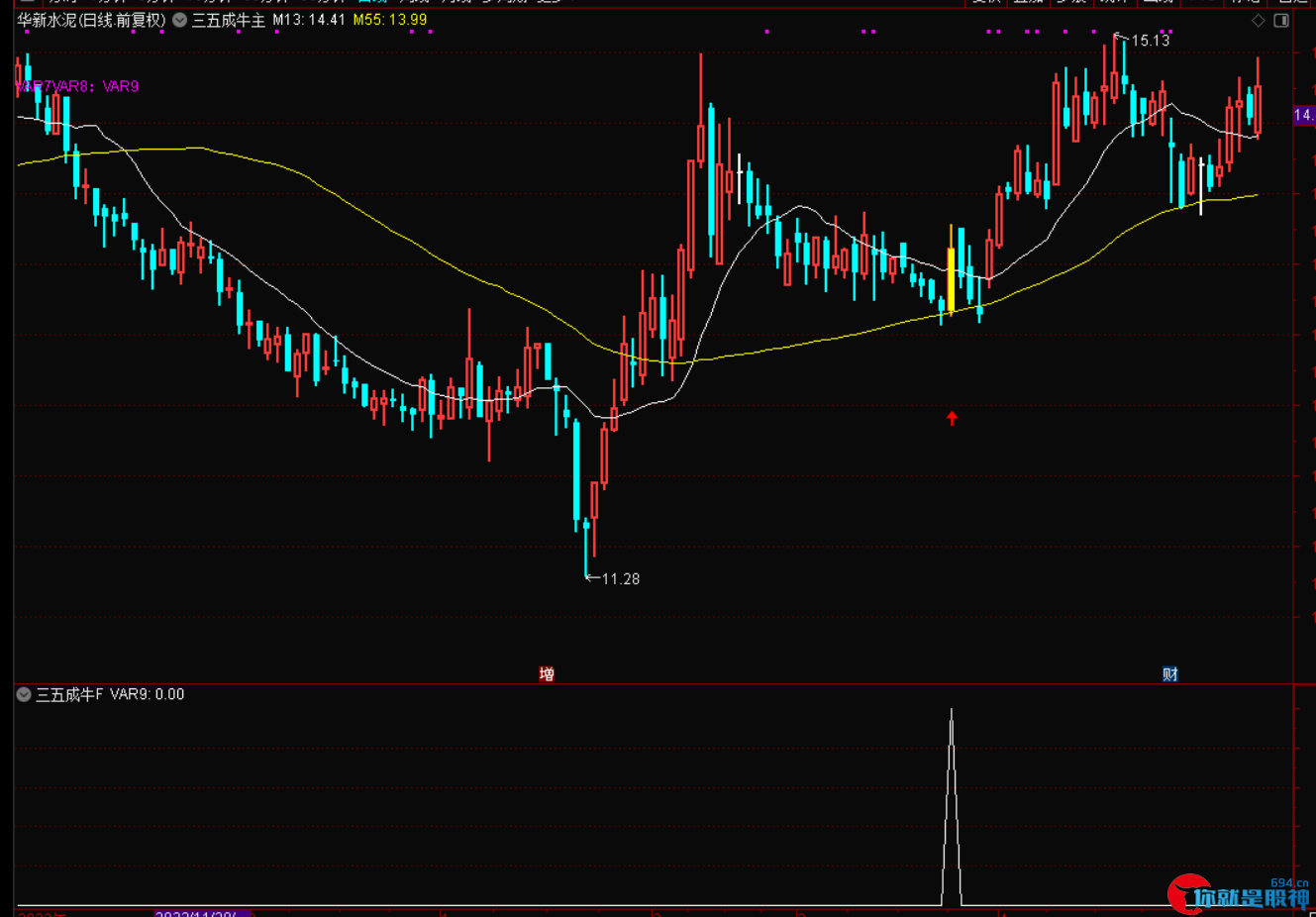Toggle the side panel layout icon
1316x917 pixels.
point(1281,21)
